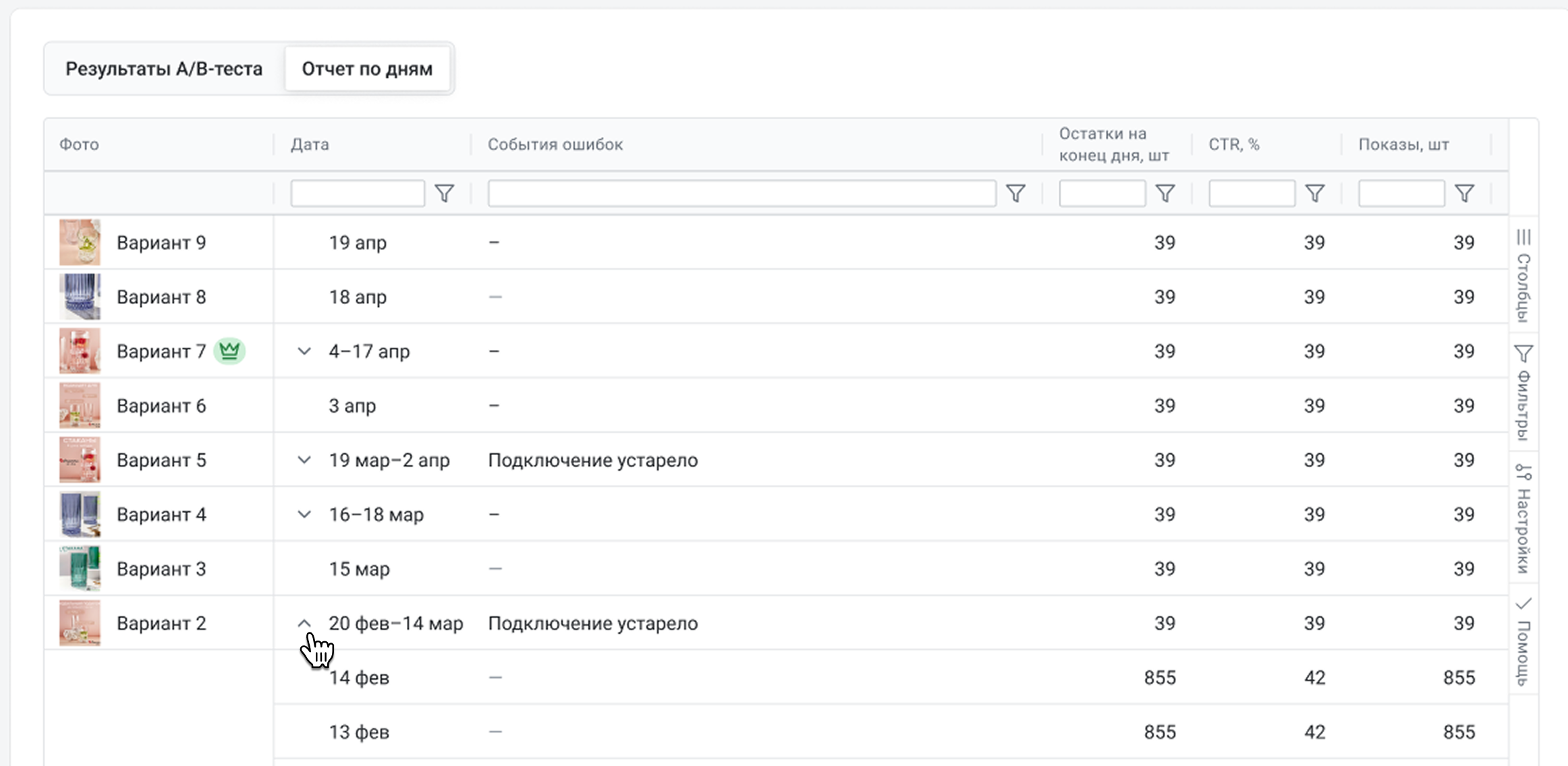Click the filter icon for Остатки column

click(1165, 194)
